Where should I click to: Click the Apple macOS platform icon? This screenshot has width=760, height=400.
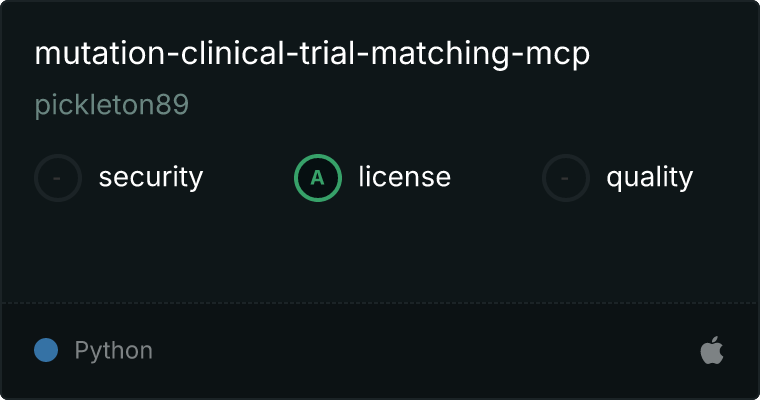(712, 350)
